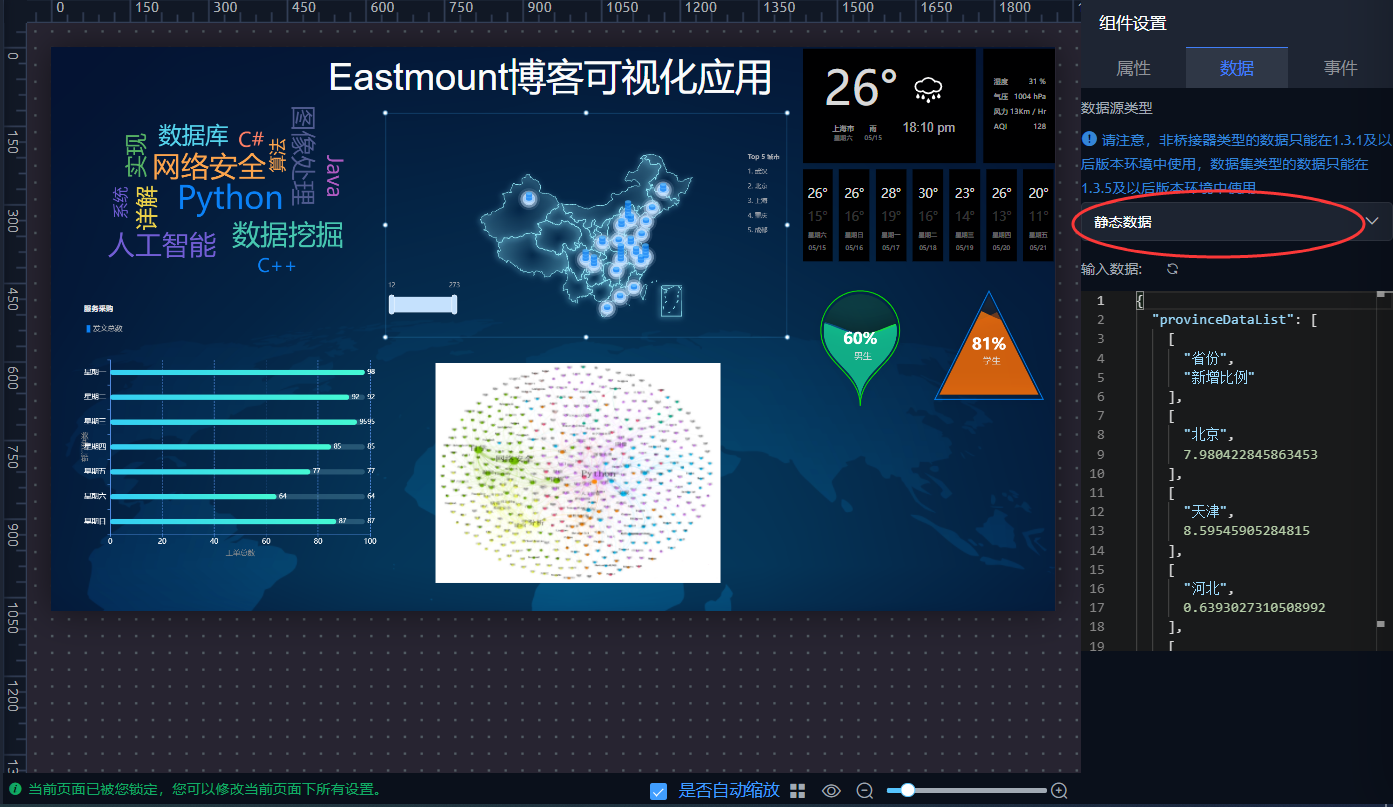Click the 18:10 pm time display
Image resolution: width=1393 pixels, height=807 pixels.
[929, 128]
